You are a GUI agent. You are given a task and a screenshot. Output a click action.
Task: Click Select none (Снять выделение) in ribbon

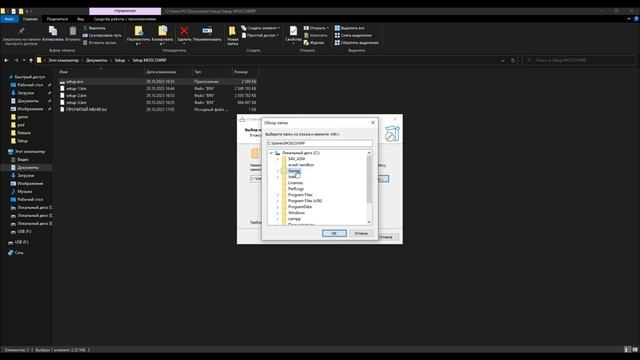point(353,36)
